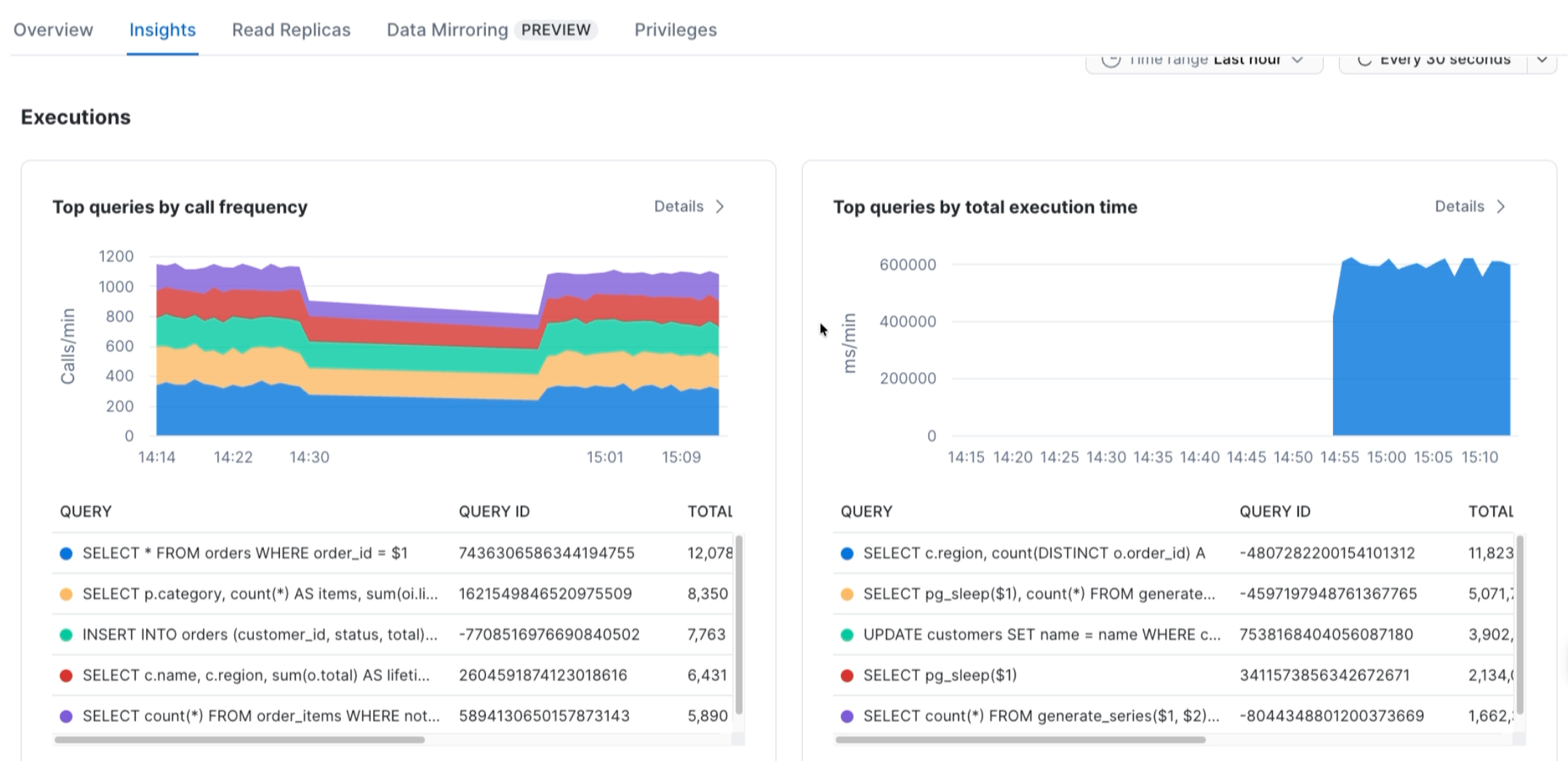
Task: Expand the refresh interval dropdown arrow
Action: (x=1542, y=60)
